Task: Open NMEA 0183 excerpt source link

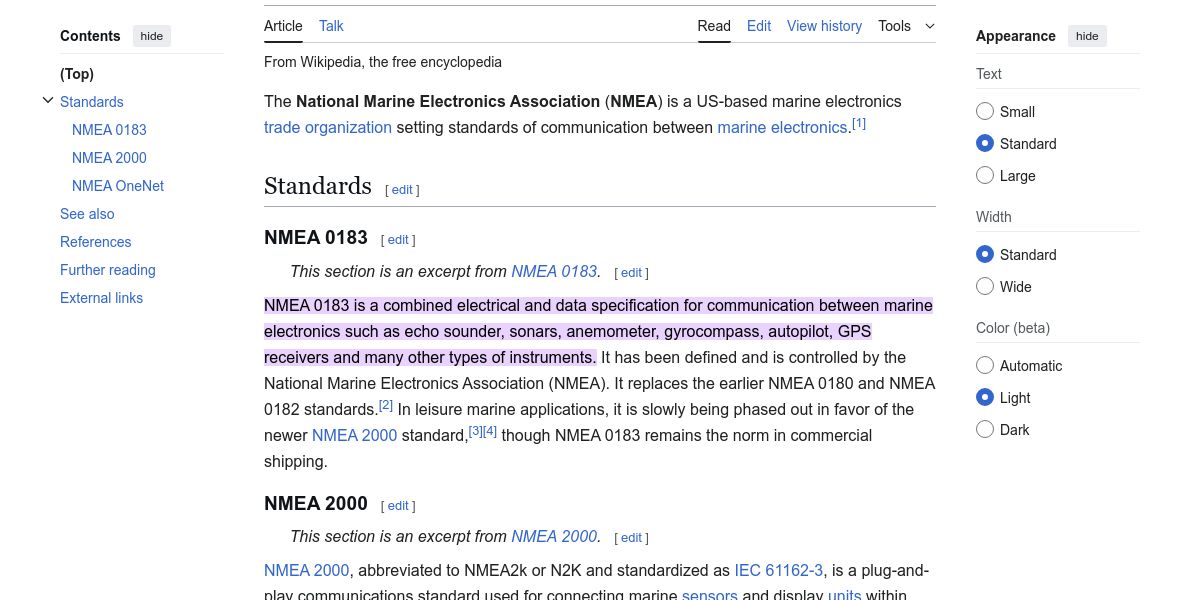Action: pyautogui.click(x=554, y=271)
